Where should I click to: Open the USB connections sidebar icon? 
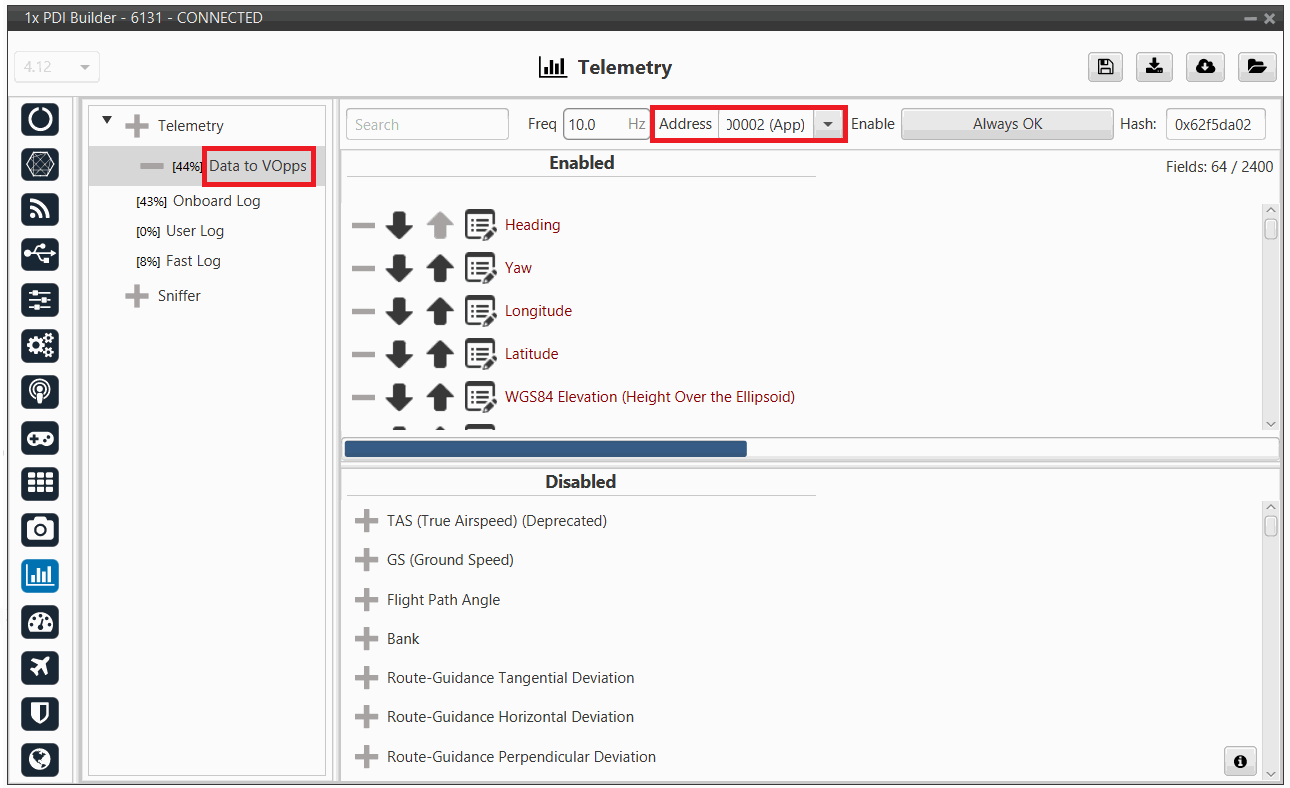(40, 254)
